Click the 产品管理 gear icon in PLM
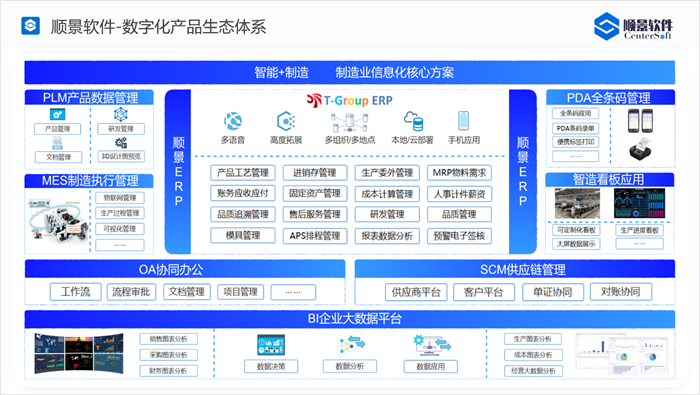The height and width of the screenshot is (395, 700). click(57, 115)
